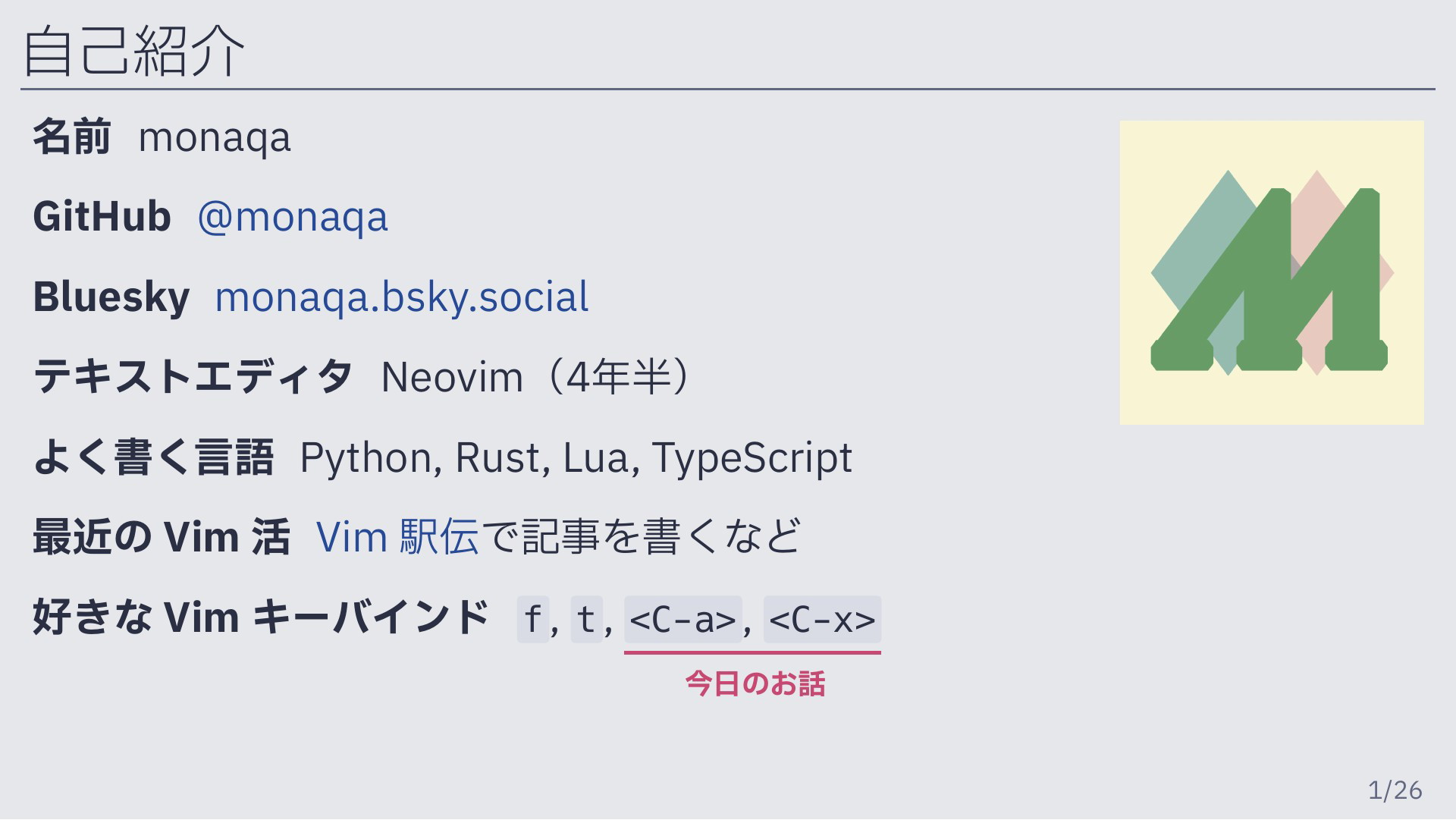Image resolution: width=1456 pixels, height=820 pixels.
Task: Click the GitHub label
Action: [102, 217]
